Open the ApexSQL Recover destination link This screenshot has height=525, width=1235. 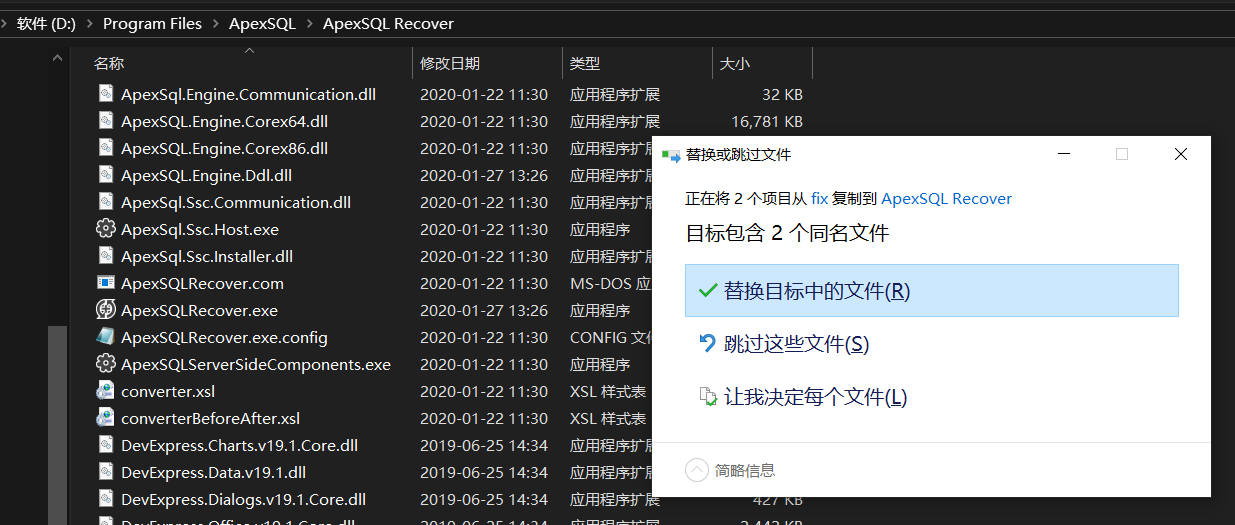coord(946,199)
